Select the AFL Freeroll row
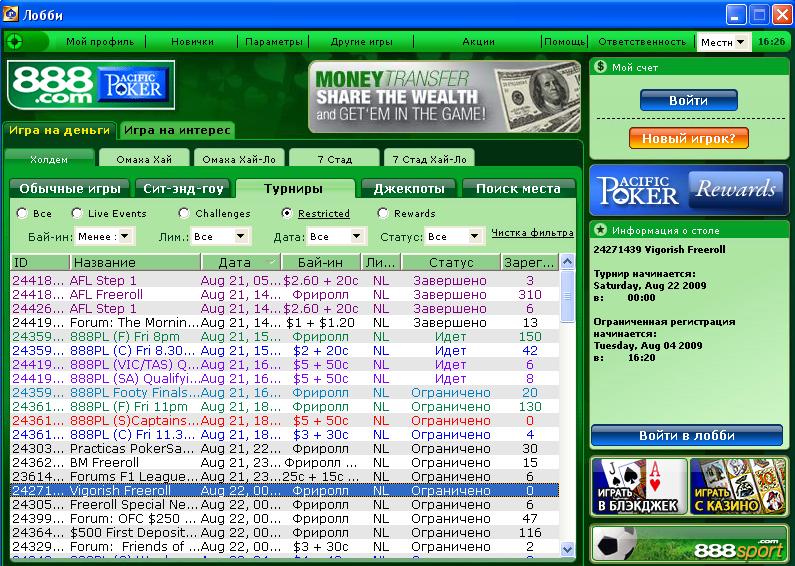Screen dimensions: 795x566 [x=285, y=295]
